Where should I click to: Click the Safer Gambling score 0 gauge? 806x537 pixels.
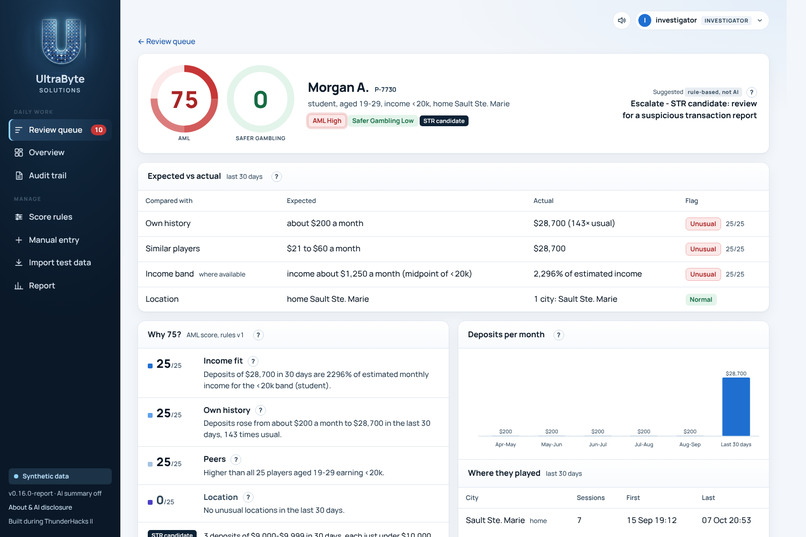[x=260, y=99]
